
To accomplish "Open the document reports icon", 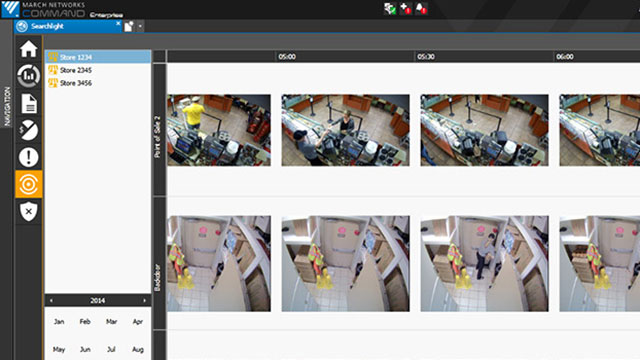I will tap(29, 103).
